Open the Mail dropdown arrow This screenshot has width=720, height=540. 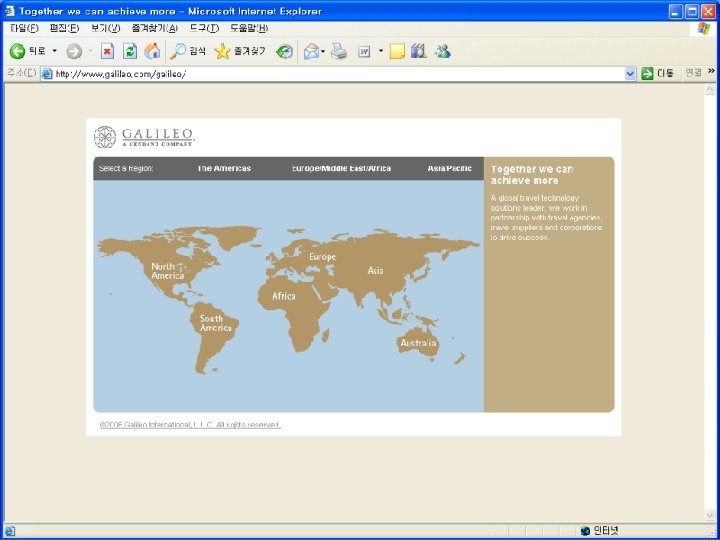323,51
